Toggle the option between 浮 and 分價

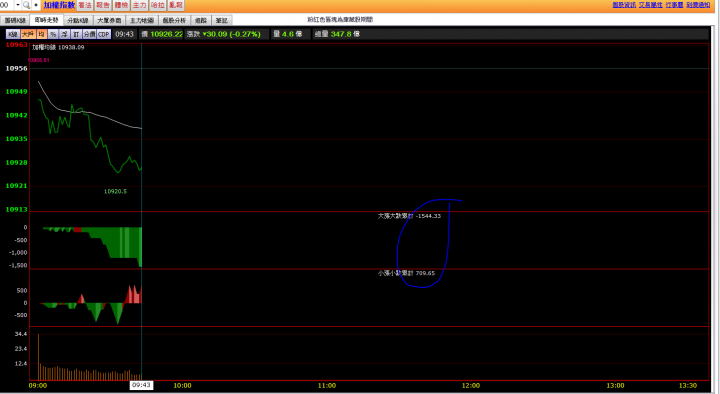76,34
